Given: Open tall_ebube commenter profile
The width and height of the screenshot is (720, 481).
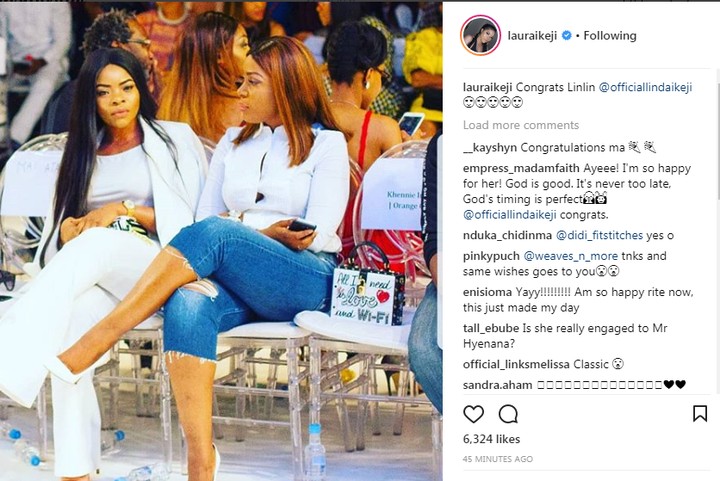Looking at the screenshot, I should [x=491, y=328].
